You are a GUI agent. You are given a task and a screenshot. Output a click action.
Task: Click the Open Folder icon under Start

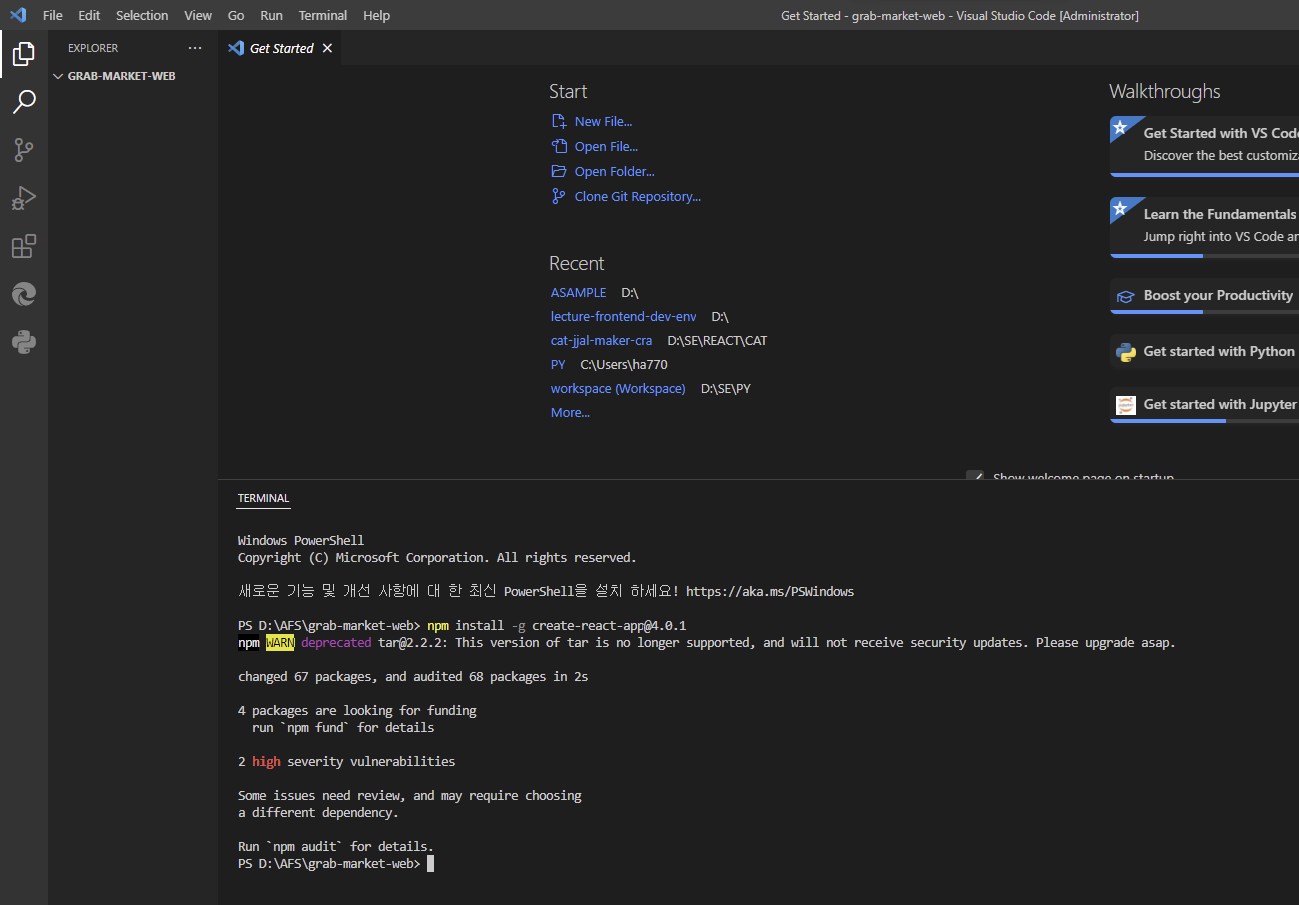[559, 172]
